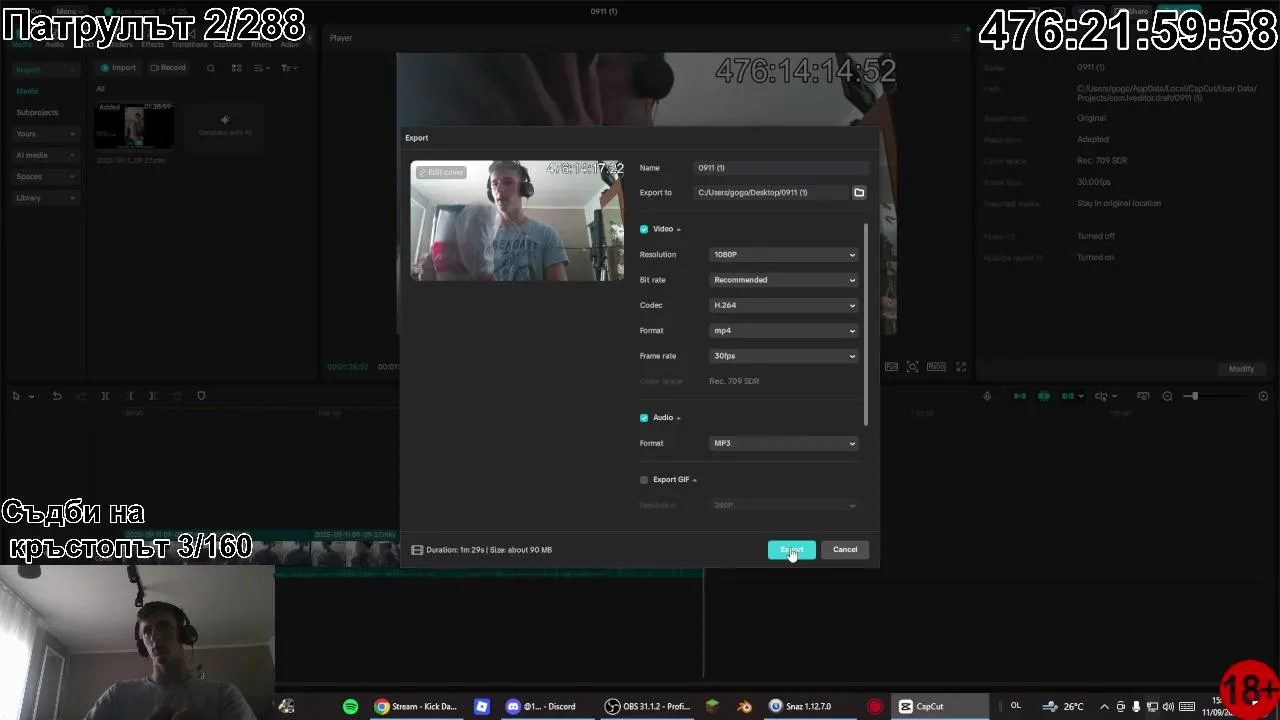Image resolution: width=1280 pixels, height=720 pixels.
Task: Click Edit cover on export thumbnail
Action: click(x=441, y=172)
